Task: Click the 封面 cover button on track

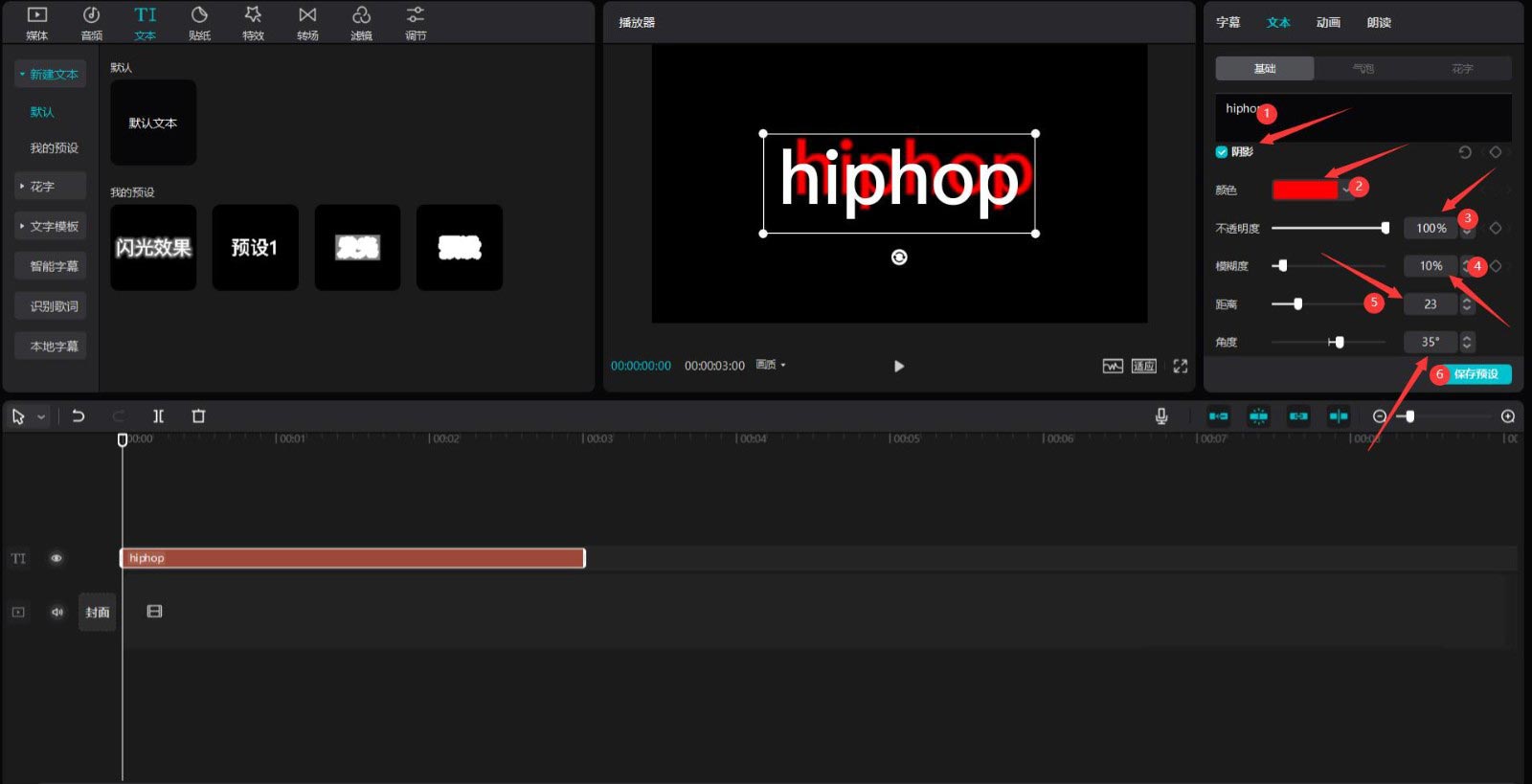Action: 98,612
